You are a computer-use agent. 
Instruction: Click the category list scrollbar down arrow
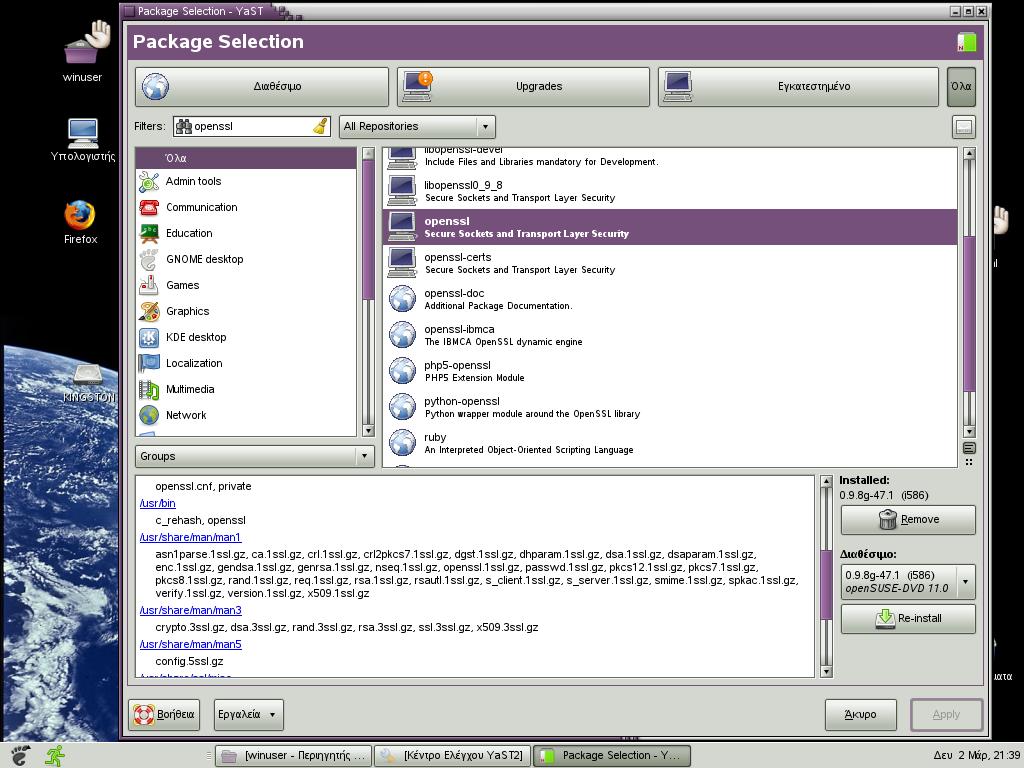(x=368, y=431)
